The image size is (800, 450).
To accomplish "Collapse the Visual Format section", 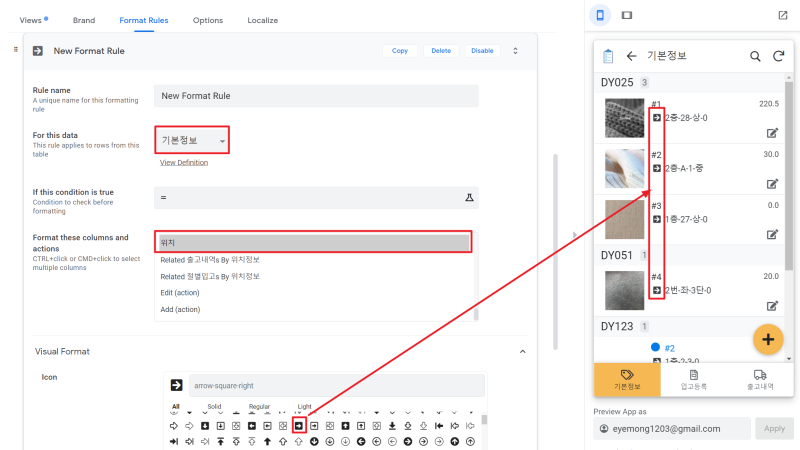I will click(x=522, y=352).
